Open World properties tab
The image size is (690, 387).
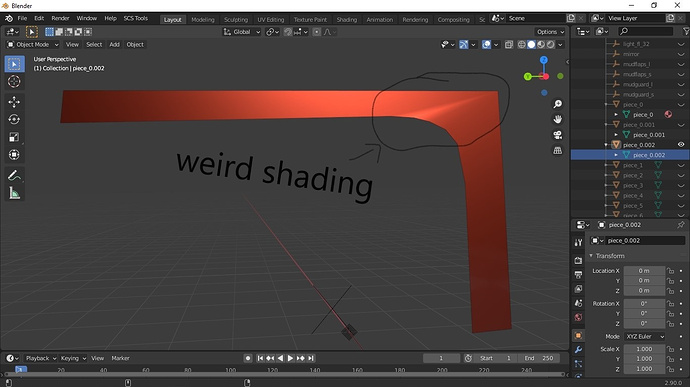click(578, 317)
